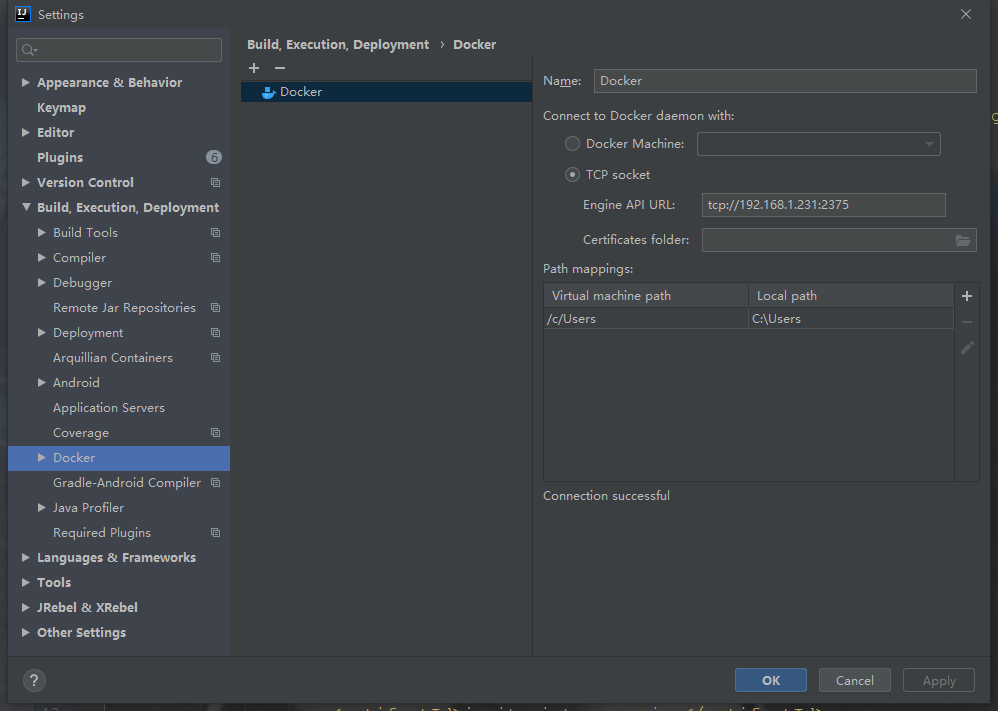Expand the Android node
The height and width of the screenshot is (711, 998).
(x=41, y=383)
